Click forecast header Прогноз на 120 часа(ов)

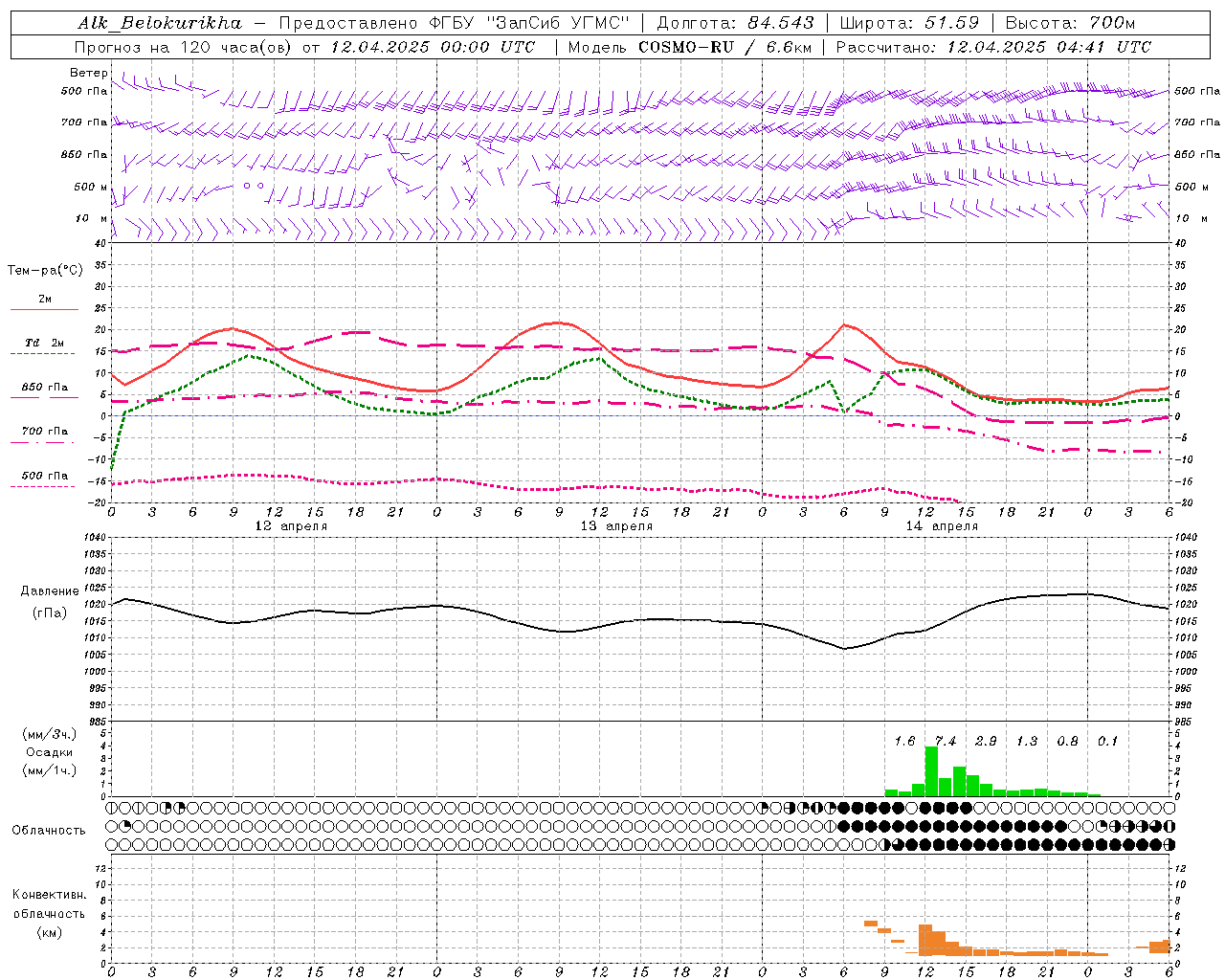tap(184, 47)
